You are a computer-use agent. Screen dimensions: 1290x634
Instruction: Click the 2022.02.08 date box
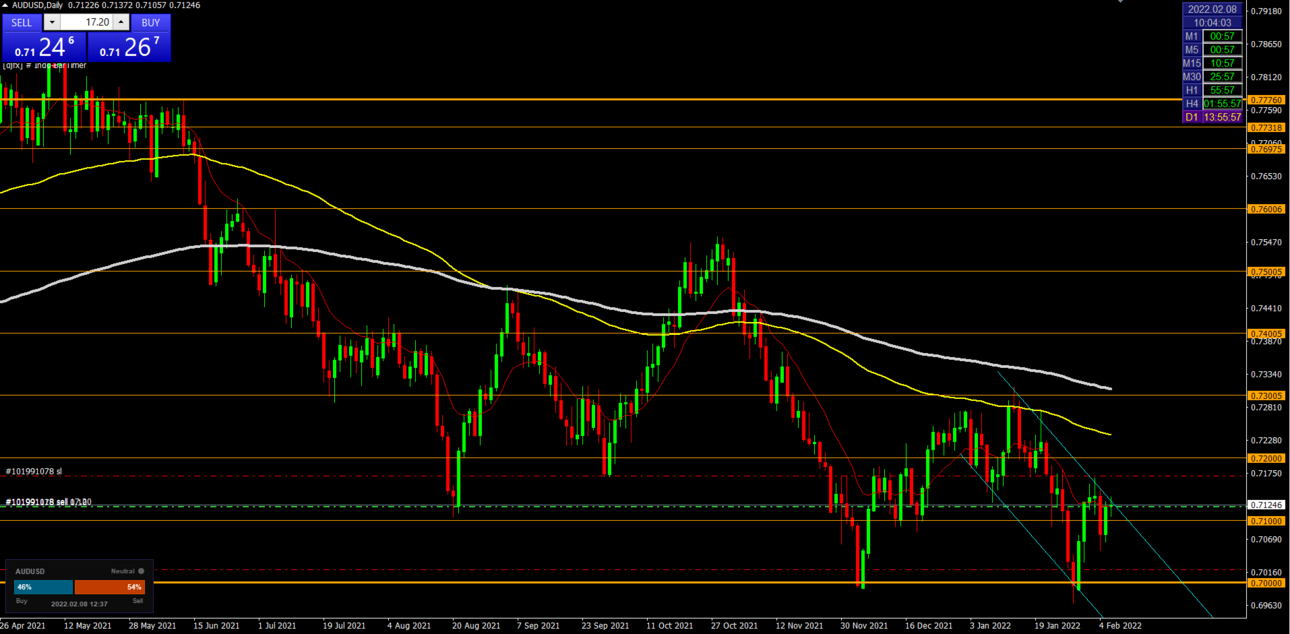[x=1212, y=9]
